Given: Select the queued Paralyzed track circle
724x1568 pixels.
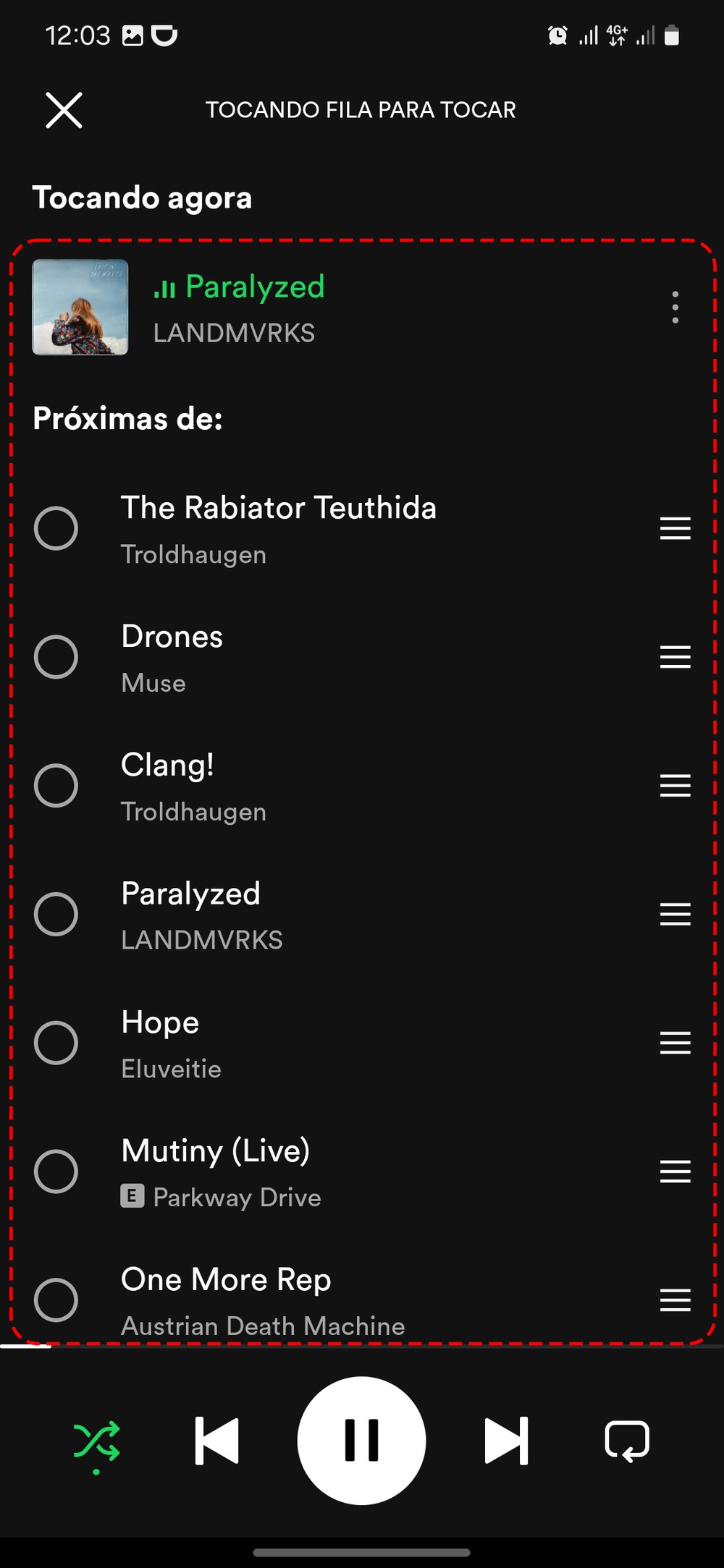Looking at the screenshot, I should click(56, 915).
